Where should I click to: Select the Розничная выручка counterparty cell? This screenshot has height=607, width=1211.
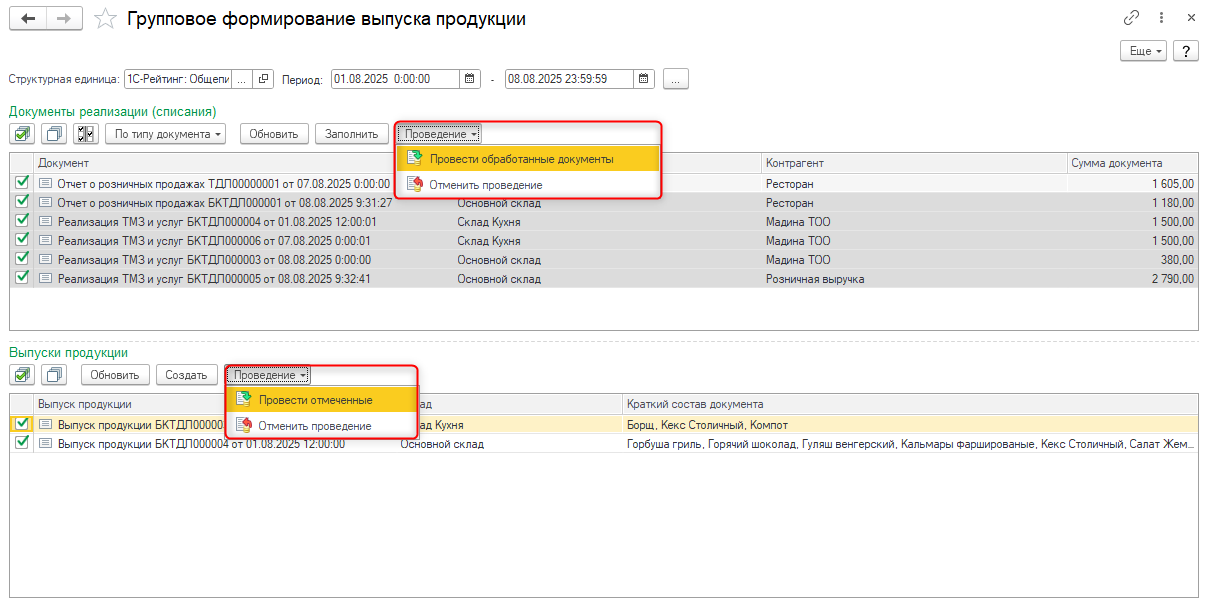click(x=914, y=278)
